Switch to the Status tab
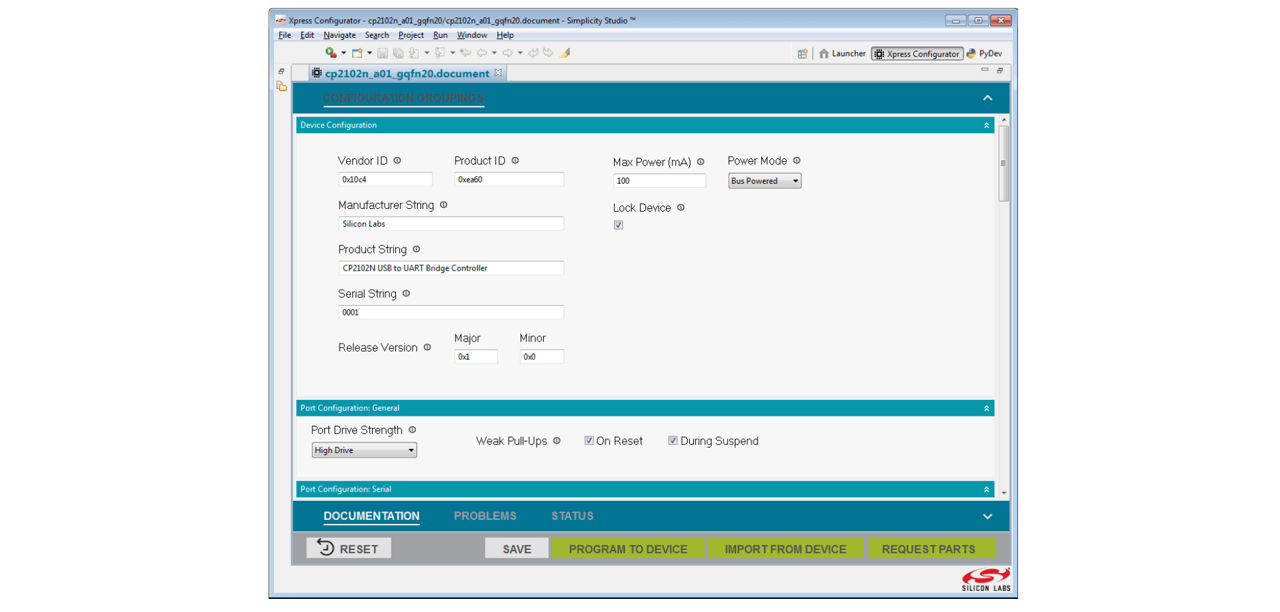Image resolution: width=1280 pixels, height=612 pixels. pos(572,516)
